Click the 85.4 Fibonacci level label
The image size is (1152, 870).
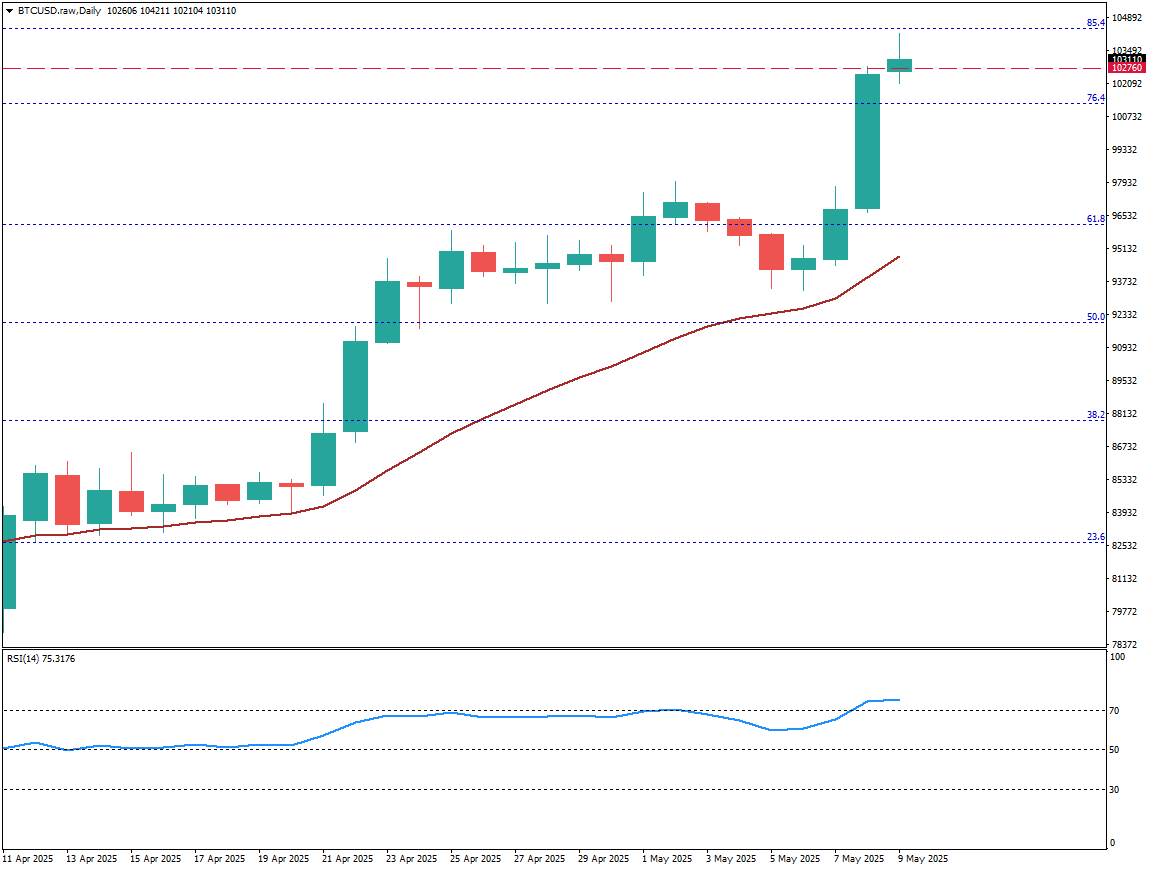click(1095, 23)
